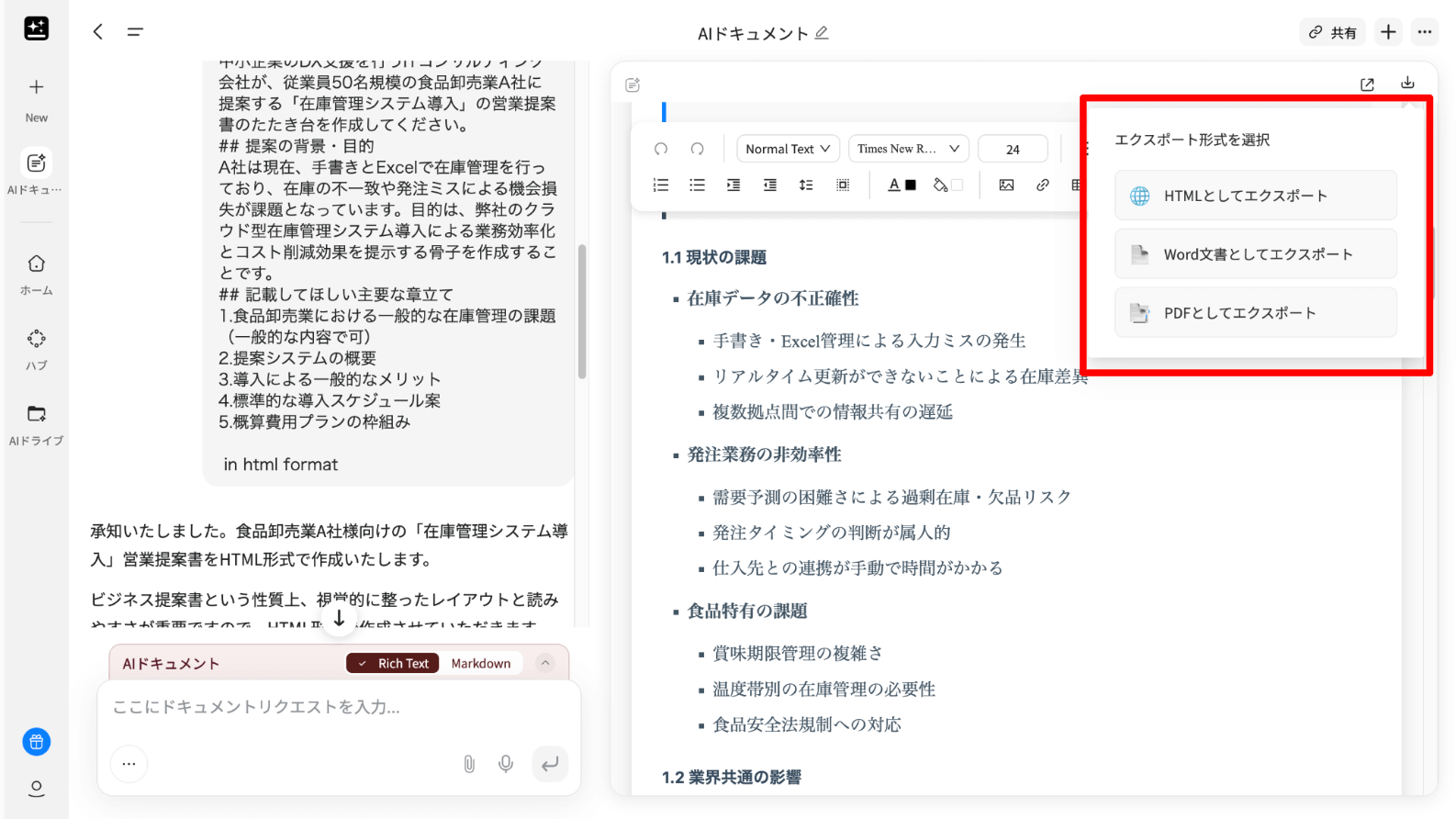Screen dimensions: 1456x819
Task: Click the paperclip attachment icon
Action: click(x=469, y=764)
